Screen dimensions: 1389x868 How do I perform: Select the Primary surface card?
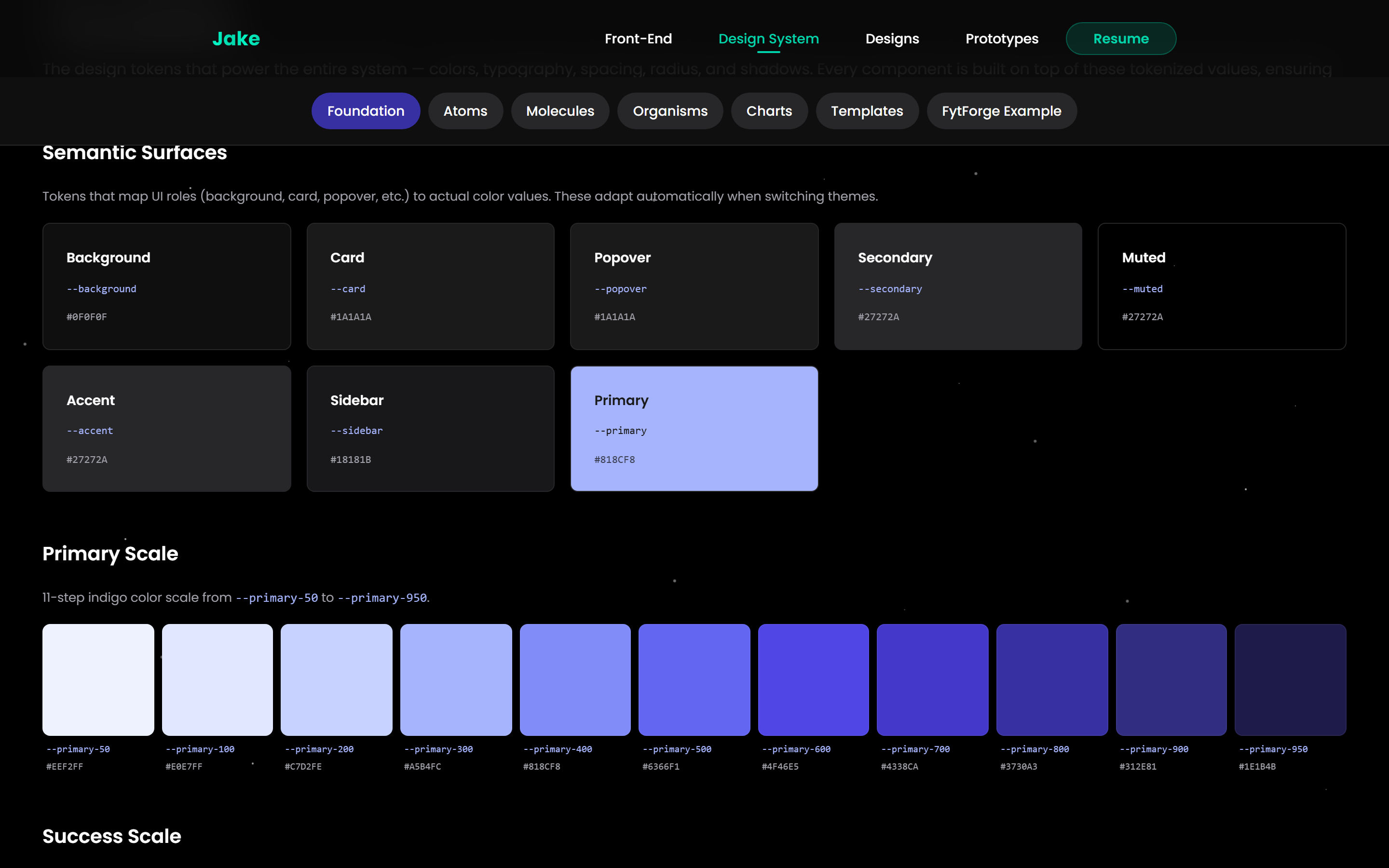click(x=694, y=428)
